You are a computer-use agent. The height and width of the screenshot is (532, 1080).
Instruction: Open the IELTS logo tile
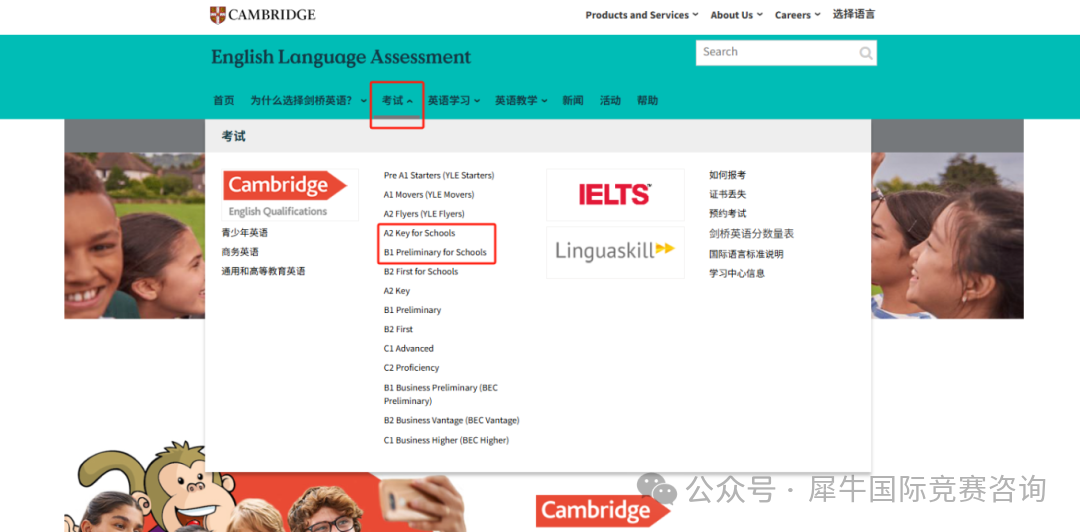point(615,194)
